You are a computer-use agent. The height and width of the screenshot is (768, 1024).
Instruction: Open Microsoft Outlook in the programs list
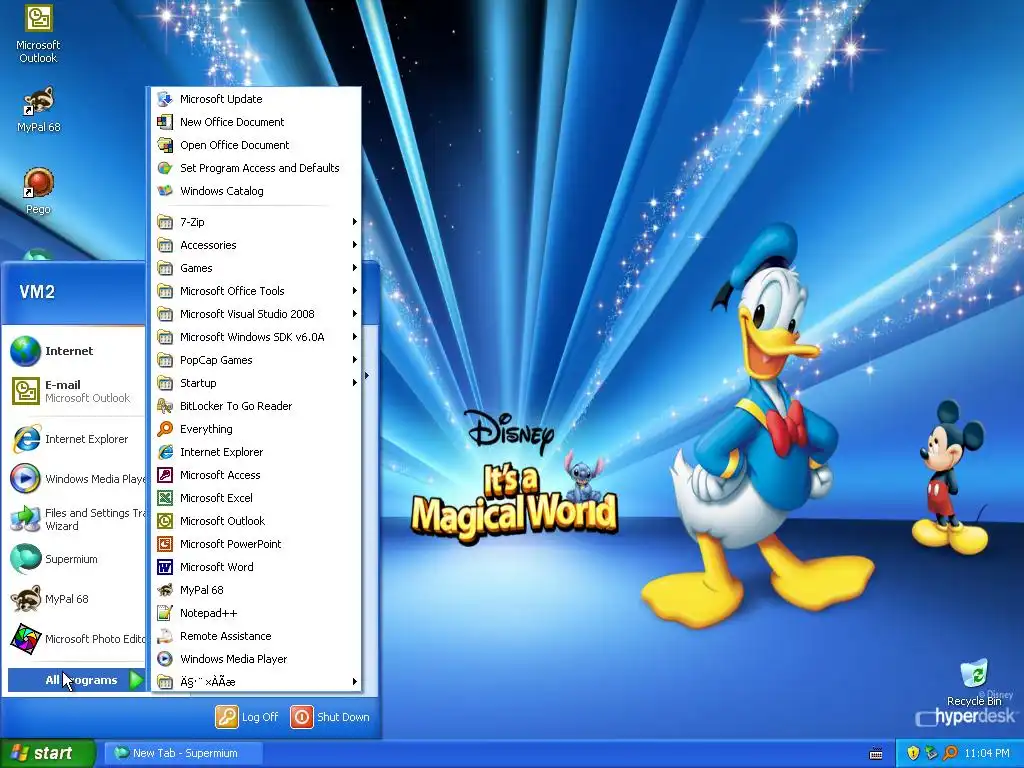pos(255,520)
